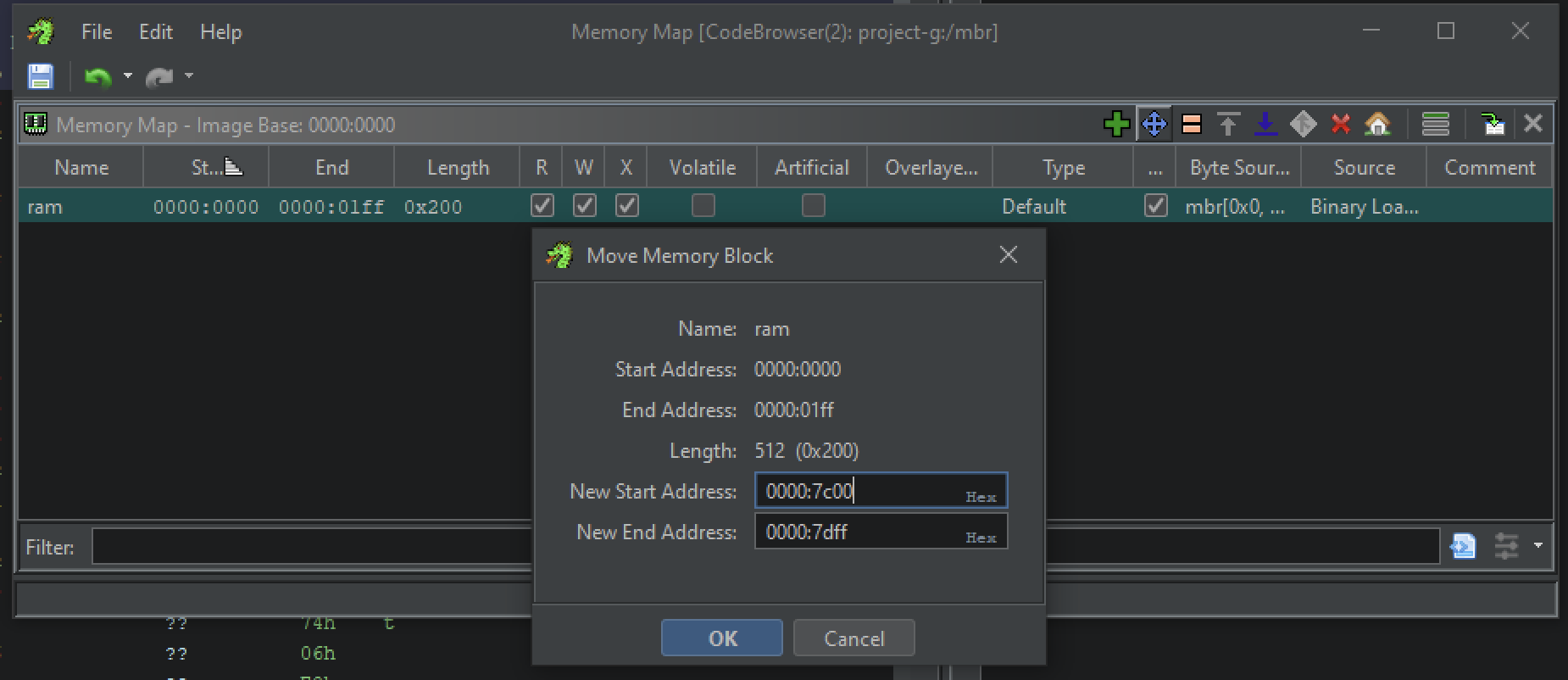Click the dragon icon in Move Memory Block title

click(559, 255)
